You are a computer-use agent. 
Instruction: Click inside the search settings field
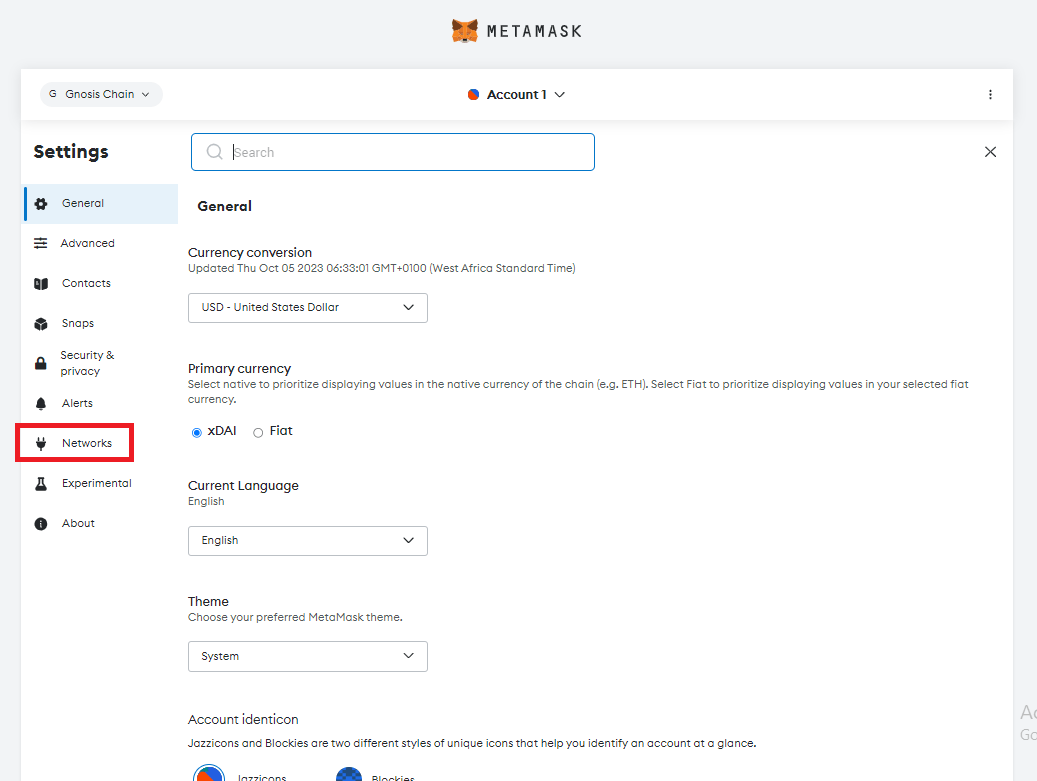[392, 152]
